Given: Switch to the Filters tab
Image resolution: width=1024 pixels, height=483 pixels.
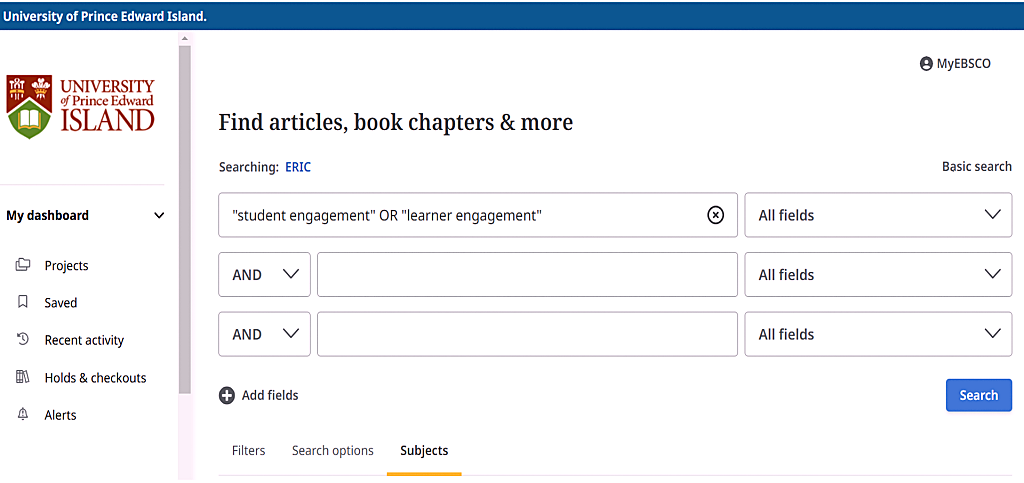Looking at the screenshot, I should [x=248, y=451].
